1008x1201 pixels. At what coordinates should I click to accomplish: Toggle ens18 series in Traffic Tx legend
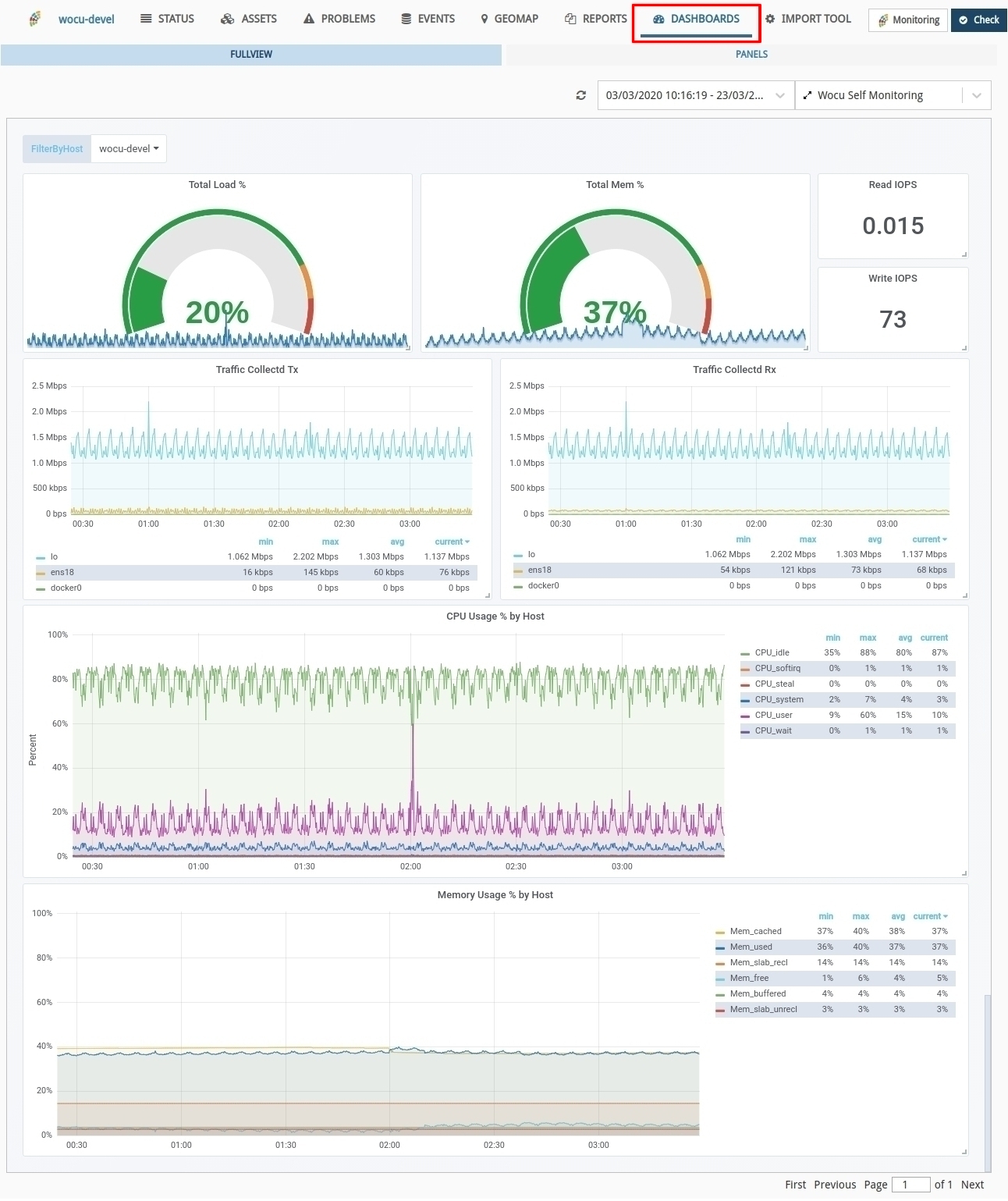62,573
